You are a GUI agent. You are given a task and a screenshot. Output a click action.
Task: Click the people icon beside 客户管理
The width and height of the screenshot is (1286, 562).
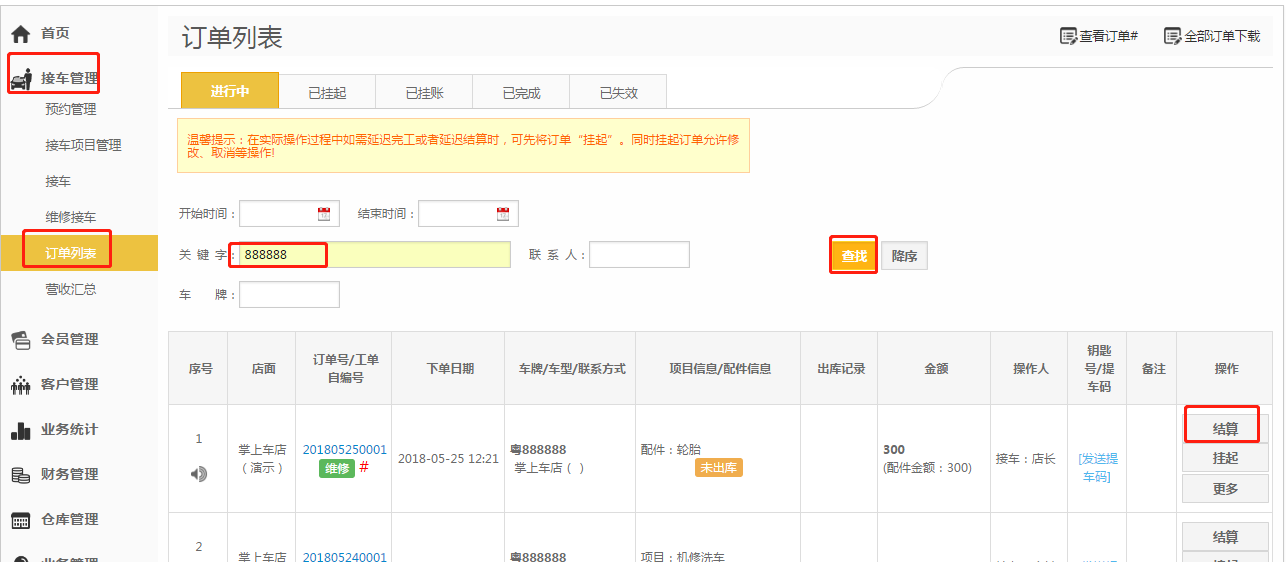tap(20, 385)
